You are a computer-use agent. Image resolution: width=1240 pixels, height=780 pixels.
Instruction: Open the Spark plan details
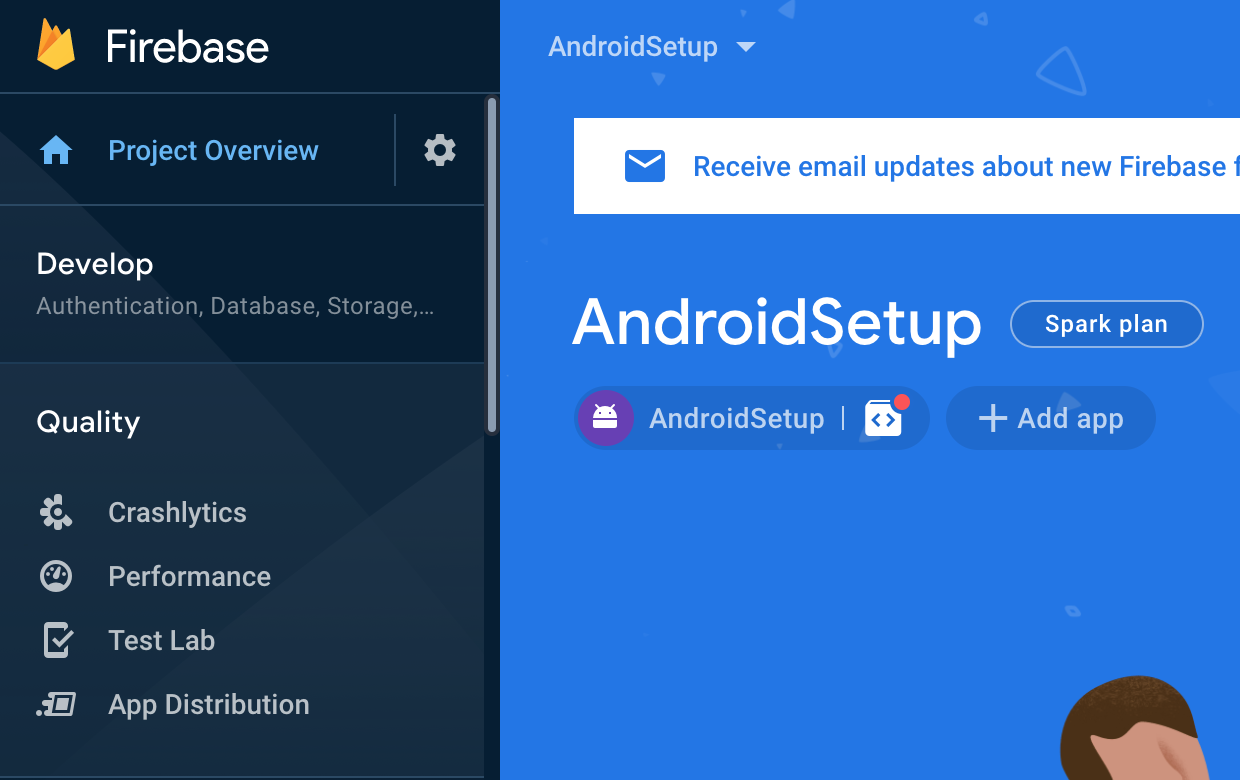[x=1106, y=323]
